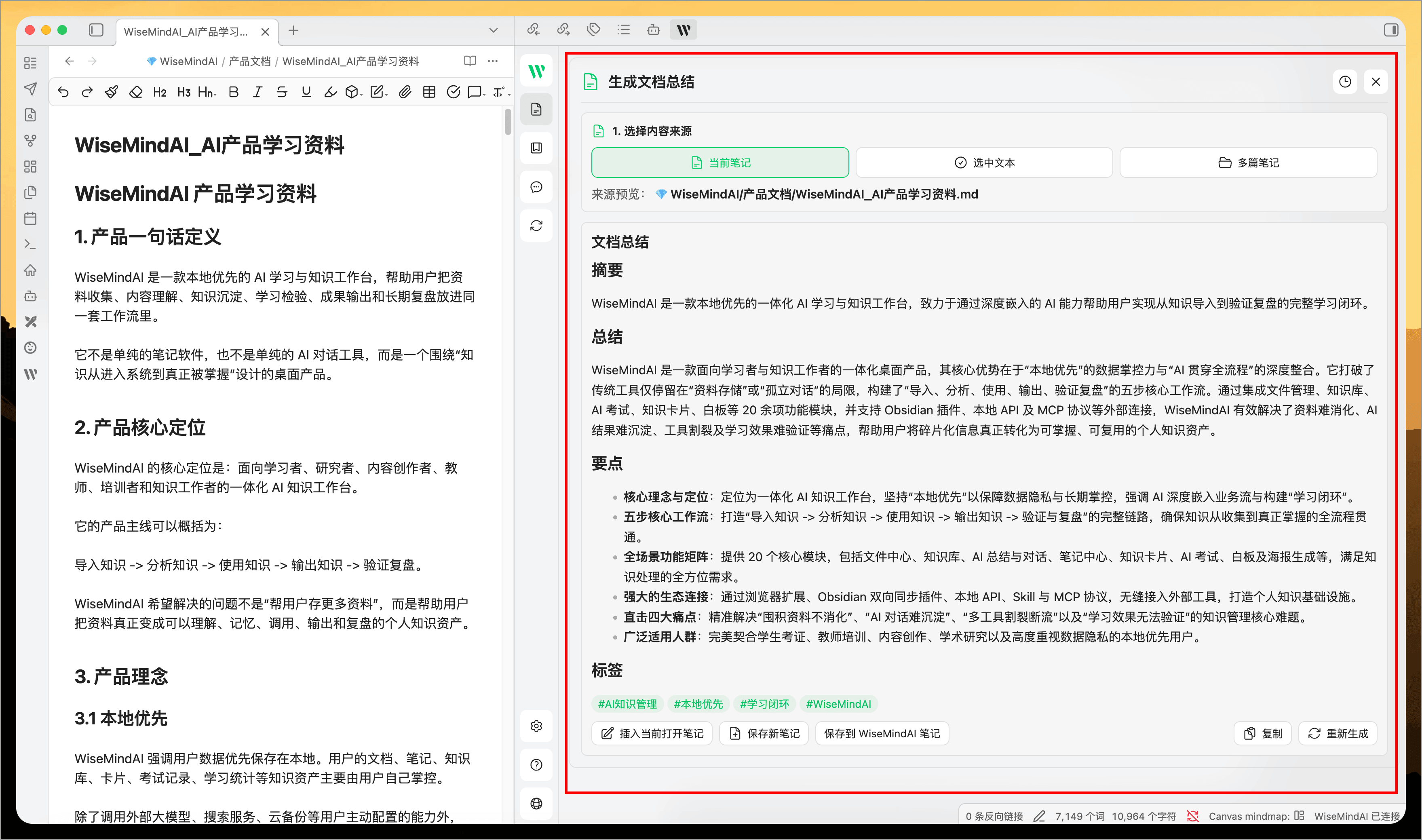The image size is (1422, 840).
Task: Click the #本地优先 tag
Action: (698, 704)
